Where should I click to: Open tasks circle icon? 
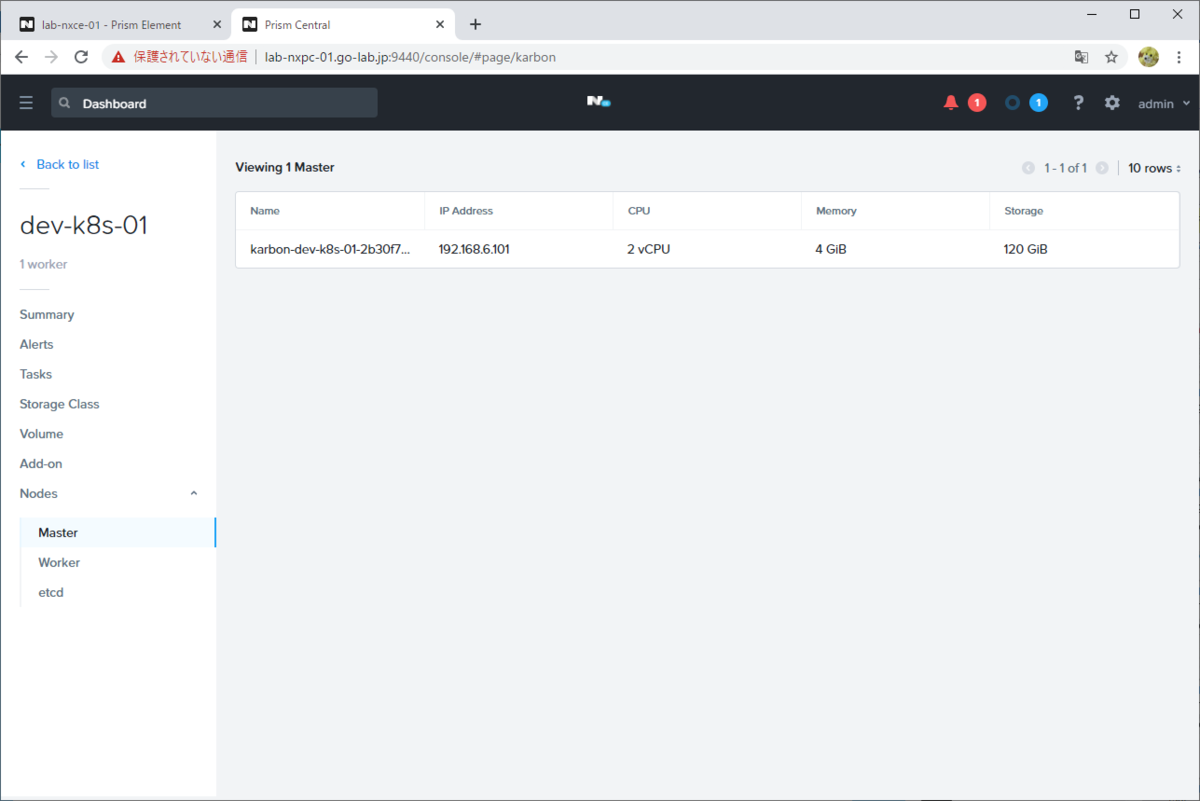click(x=1013, y=102)
